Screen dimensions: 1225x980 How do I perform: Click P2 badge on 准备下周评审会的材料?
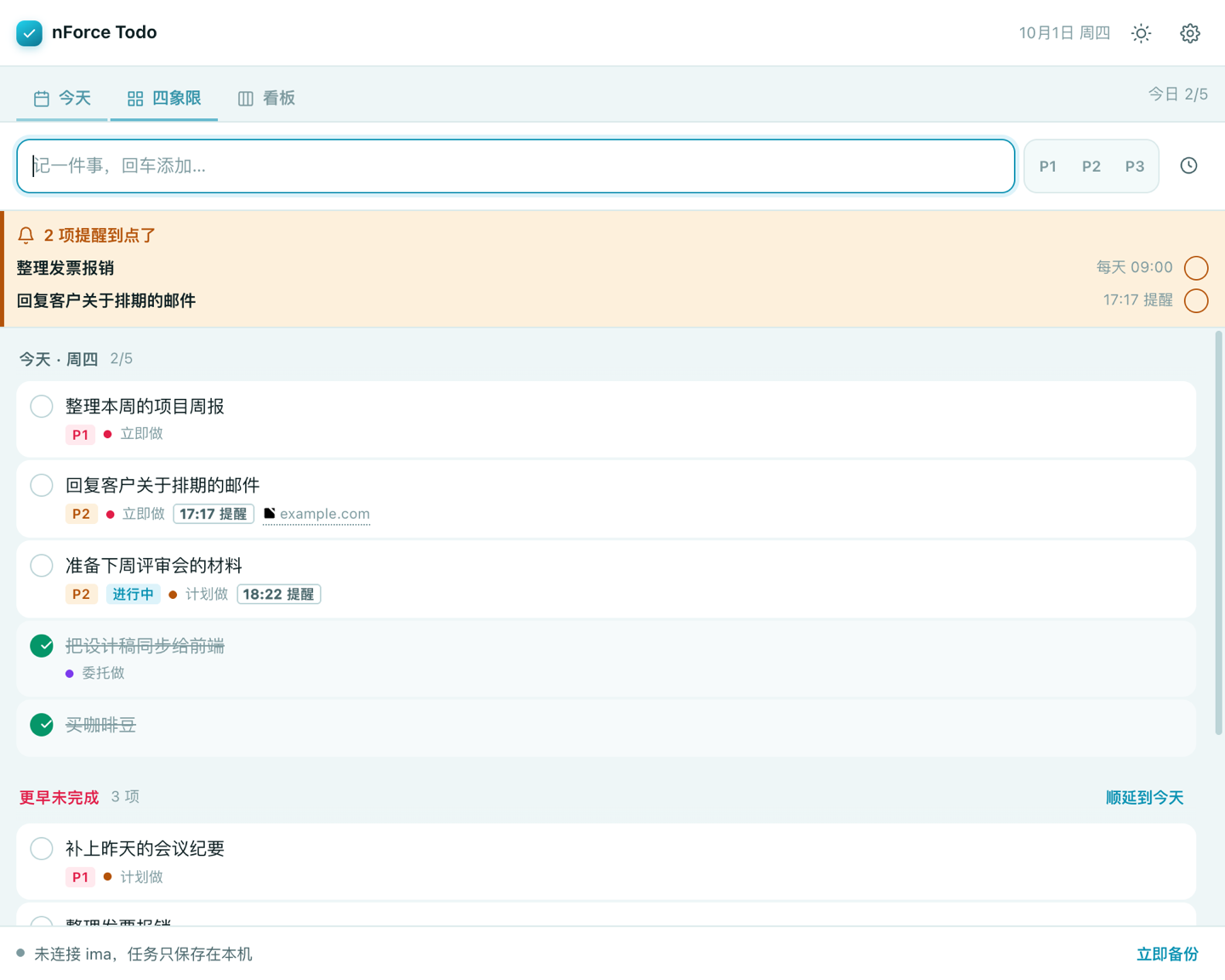click(x=81, y=594)
